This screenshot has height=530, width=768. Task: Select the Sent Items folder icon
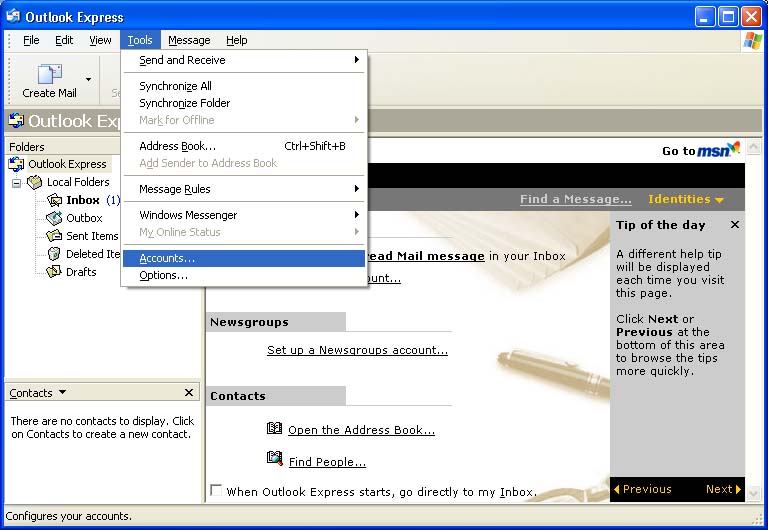[x=54, y=236]
